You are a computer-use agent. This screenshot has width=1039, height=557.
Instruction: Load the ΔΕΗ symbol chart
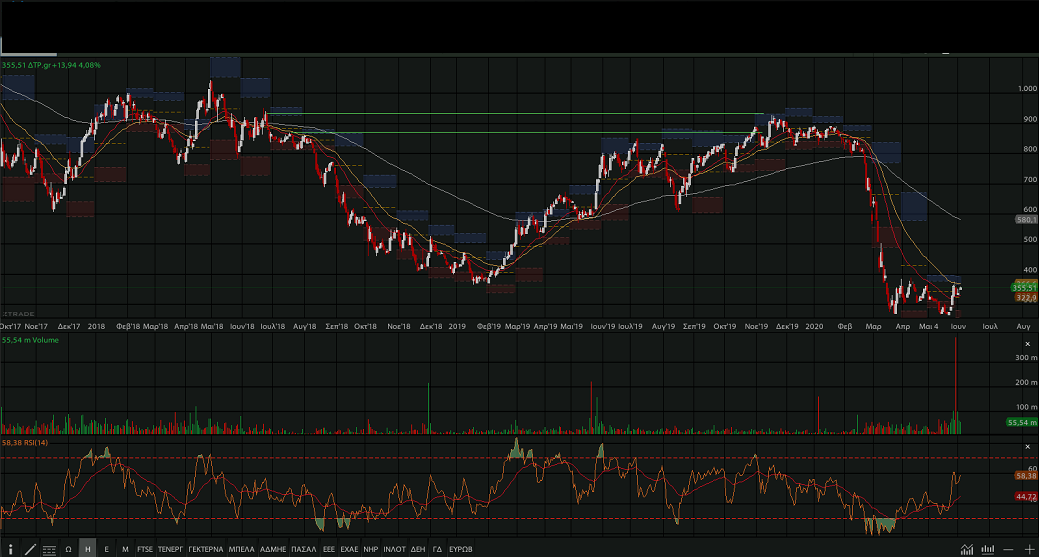[x=418, y=549]
